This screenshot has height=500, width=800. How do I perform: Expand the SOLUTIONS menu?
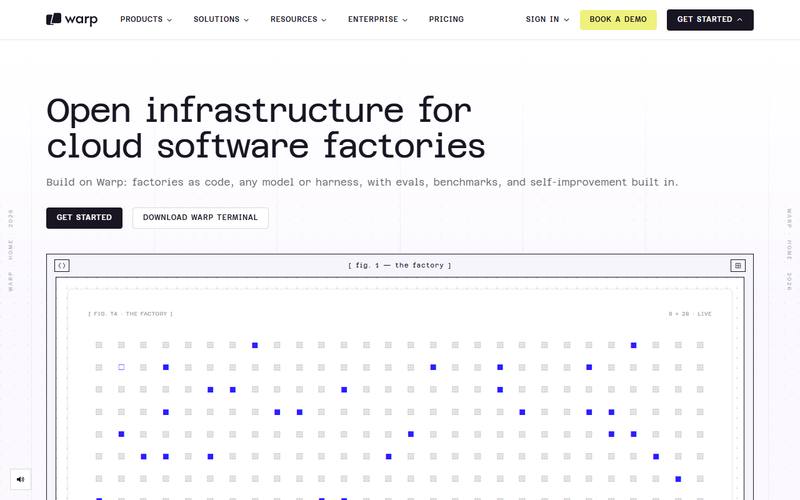pos(221,19)
